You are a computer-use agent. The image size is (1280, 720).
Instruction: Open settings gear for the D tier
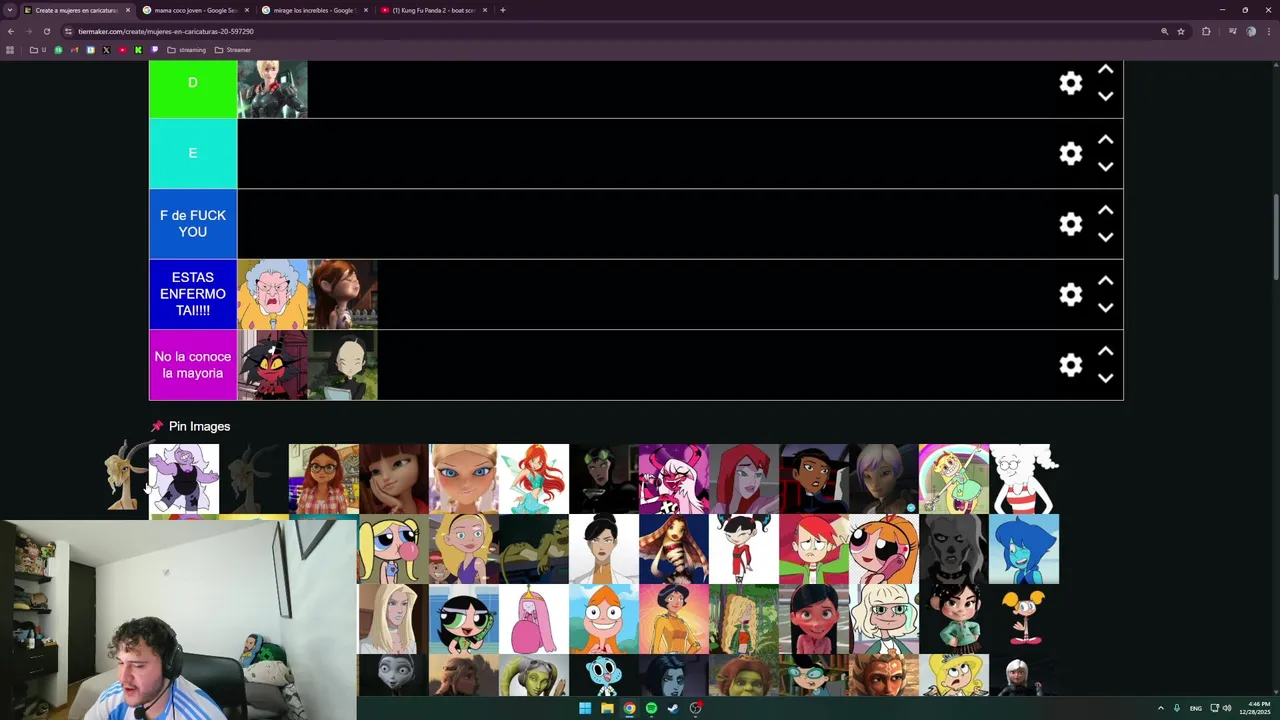(1071, 83)
